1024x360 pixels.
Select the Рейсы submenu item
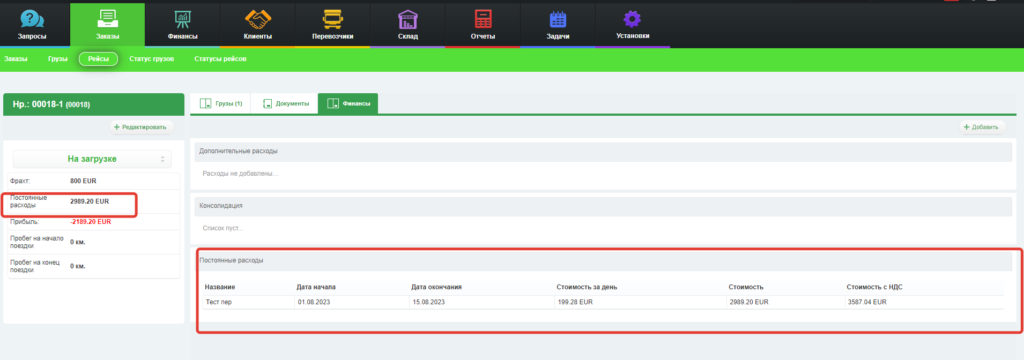click(98, 59)
